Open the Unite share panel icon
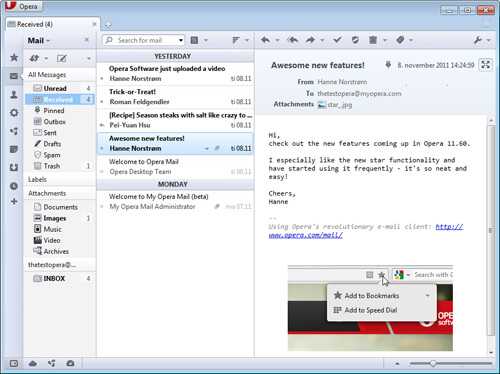500x374 pixels. (x=14, y=131)
